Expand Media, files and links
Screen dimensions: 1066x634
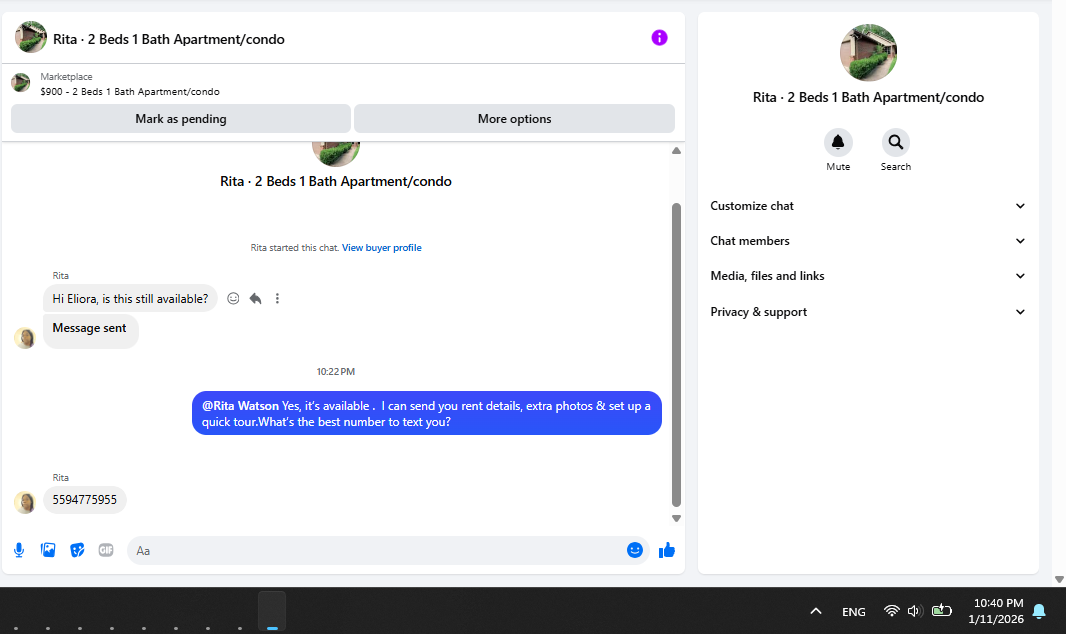click(868, 276)
